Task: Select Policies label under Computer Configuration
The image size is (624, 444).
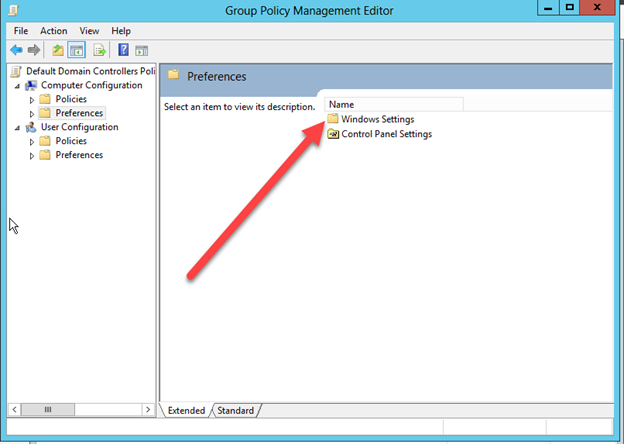Action: (x=71, y=99)
